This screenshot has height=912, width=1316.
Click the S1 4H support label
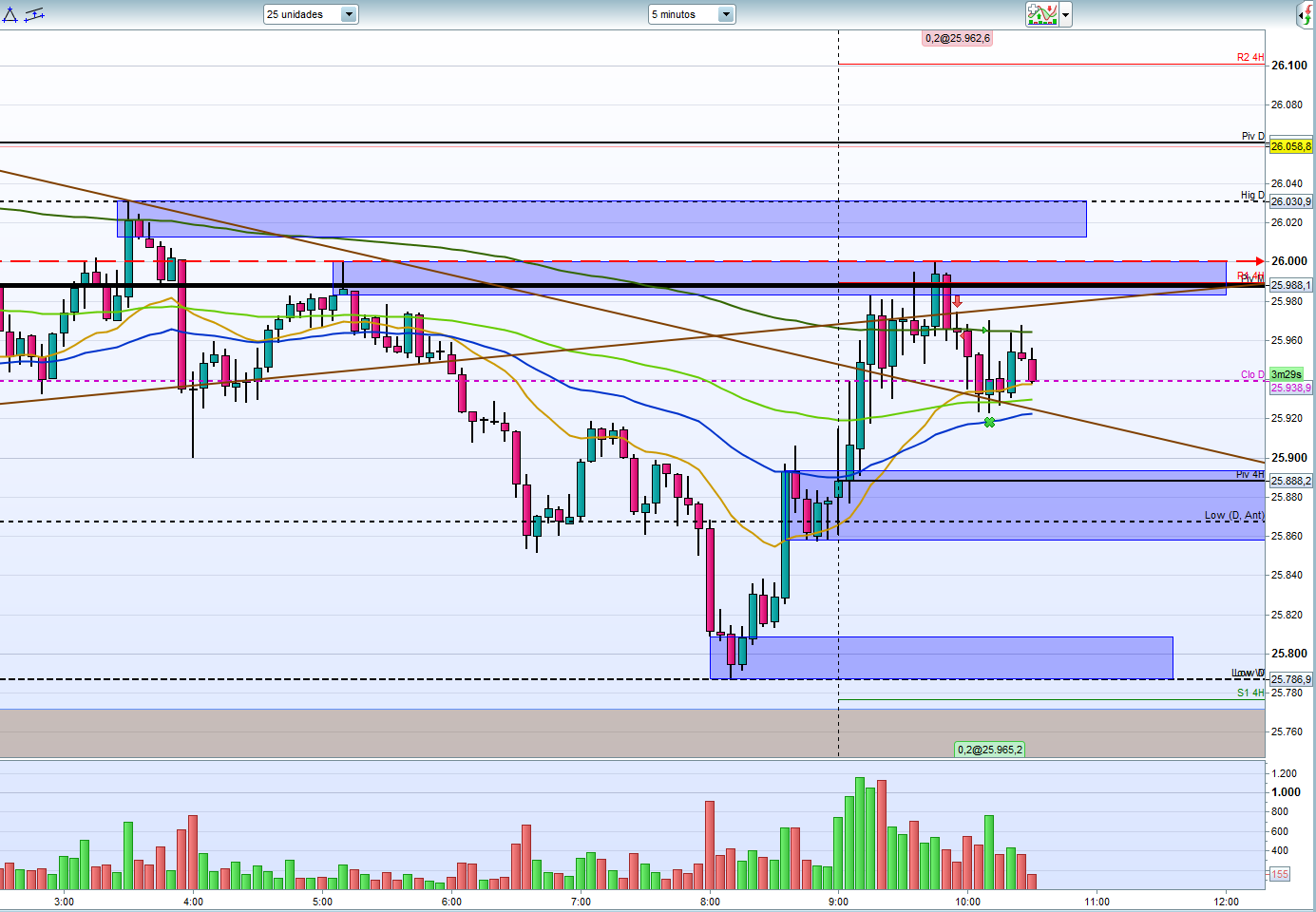point(1250,693)
